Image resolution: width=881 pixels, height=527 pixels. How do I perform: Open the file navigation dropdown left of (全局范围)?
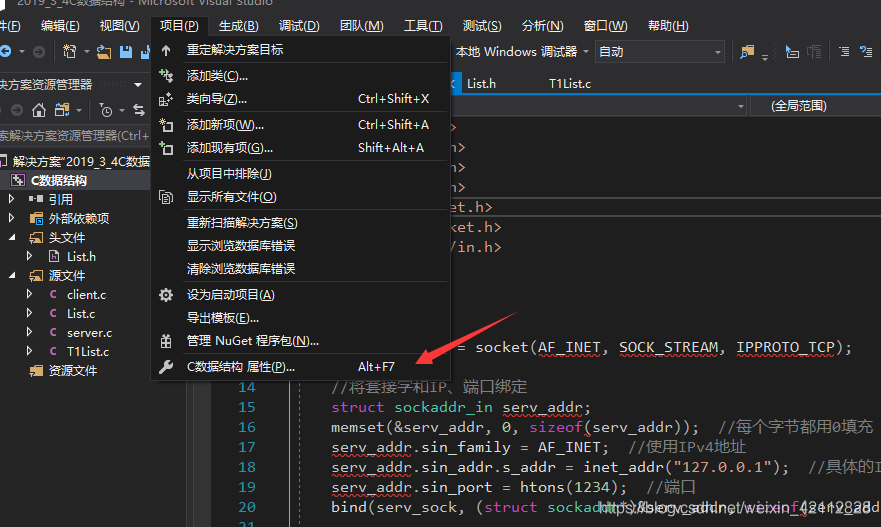pyautogui.click(x=599, y=106)
